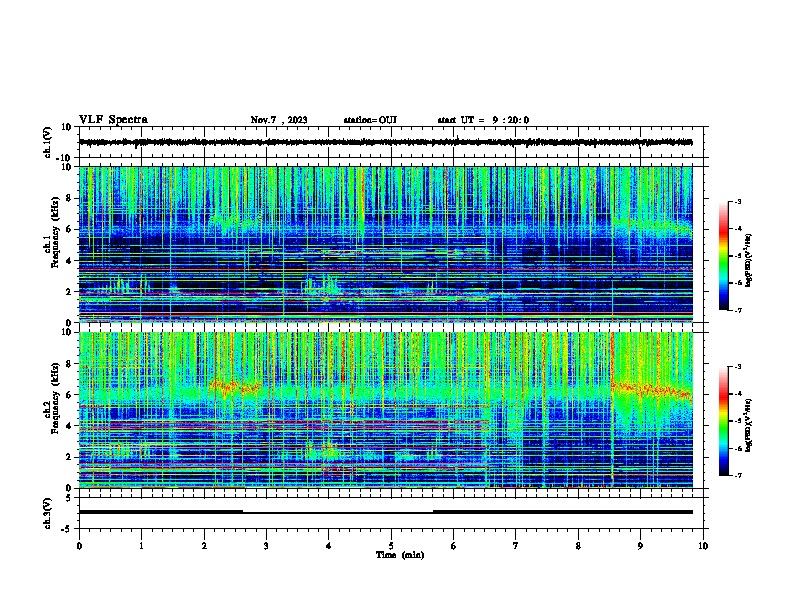792x612 pixels.
Task: Click the ch.1 voltage waveform trace
Action: click(385, 142)
